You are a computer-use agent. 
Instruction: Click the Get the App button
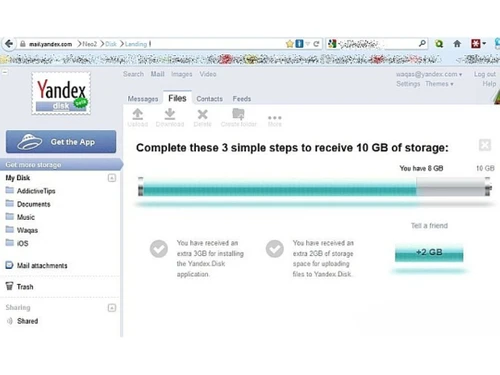pos(61,142)
